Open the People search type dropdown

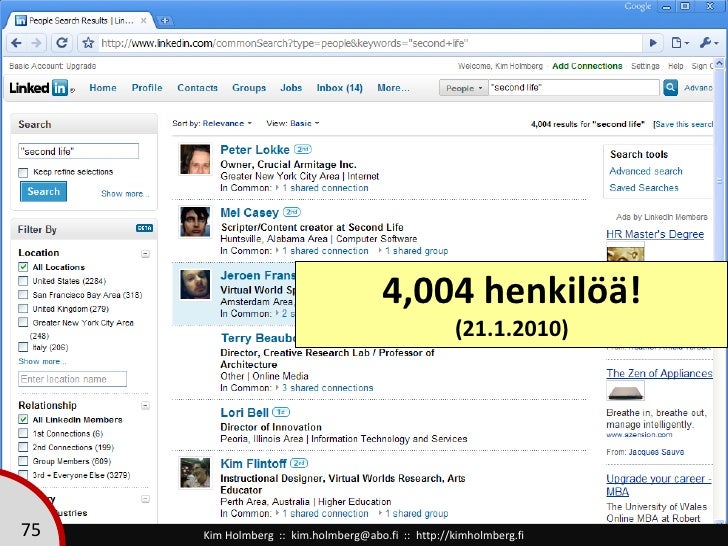point(464,88)
